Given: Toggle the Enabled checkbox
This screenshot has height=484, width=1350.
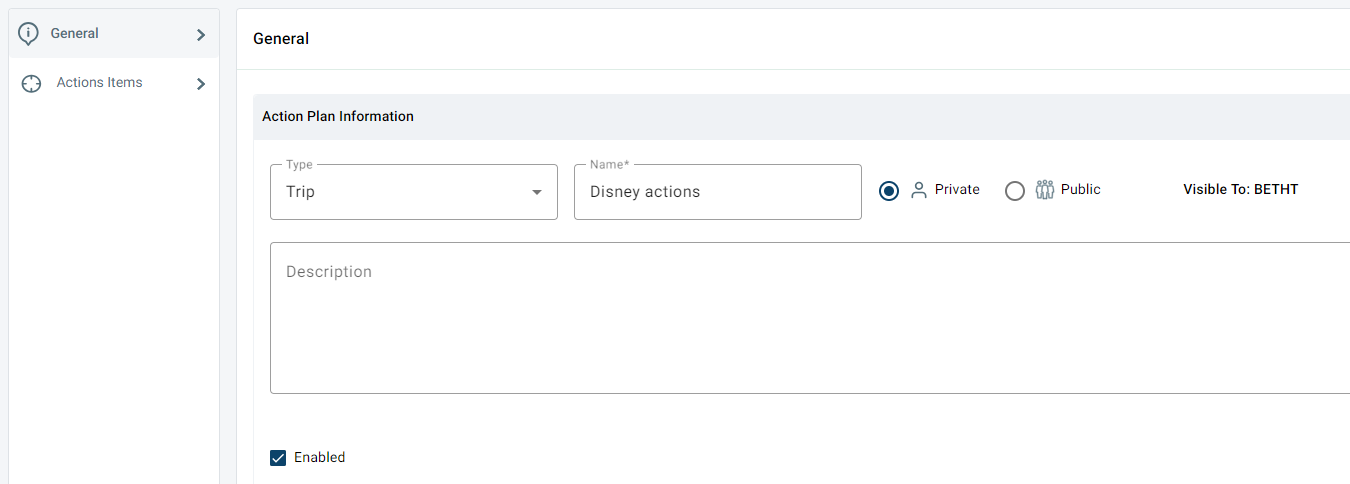Looking at the screenshot, I should (x=278, y=458).
